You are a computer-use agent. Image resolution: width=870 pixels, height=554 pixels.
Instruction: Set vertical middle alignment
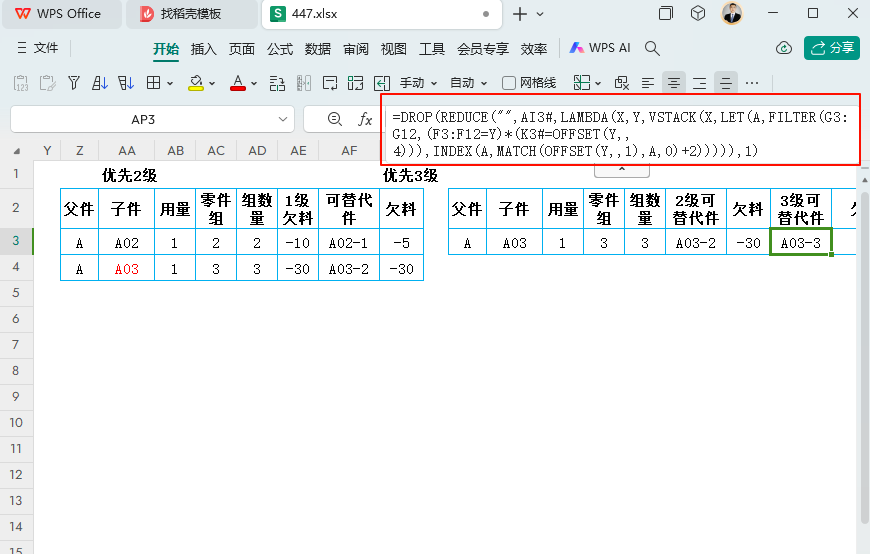(726, 83)
